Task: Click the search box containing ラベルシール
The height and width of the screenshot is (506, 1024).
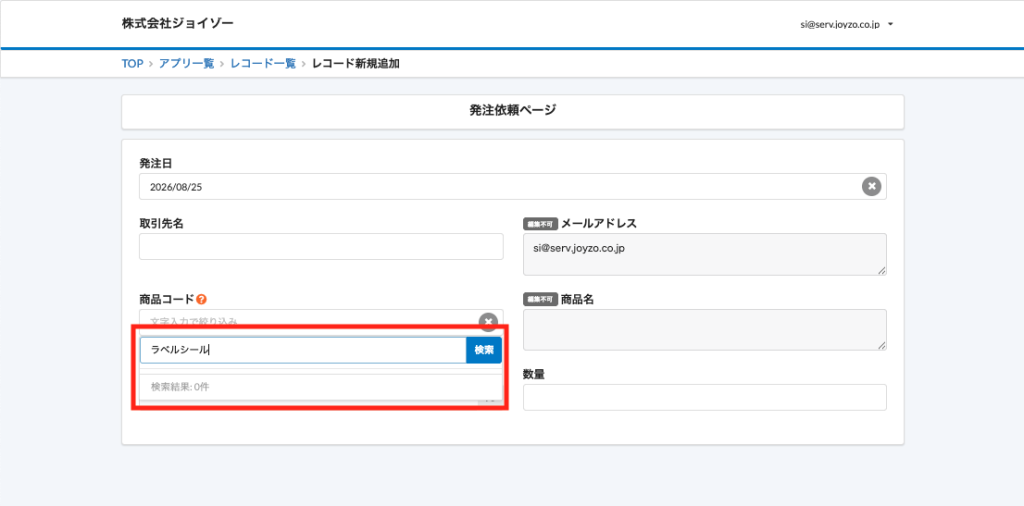Action: tap(303, 350)
